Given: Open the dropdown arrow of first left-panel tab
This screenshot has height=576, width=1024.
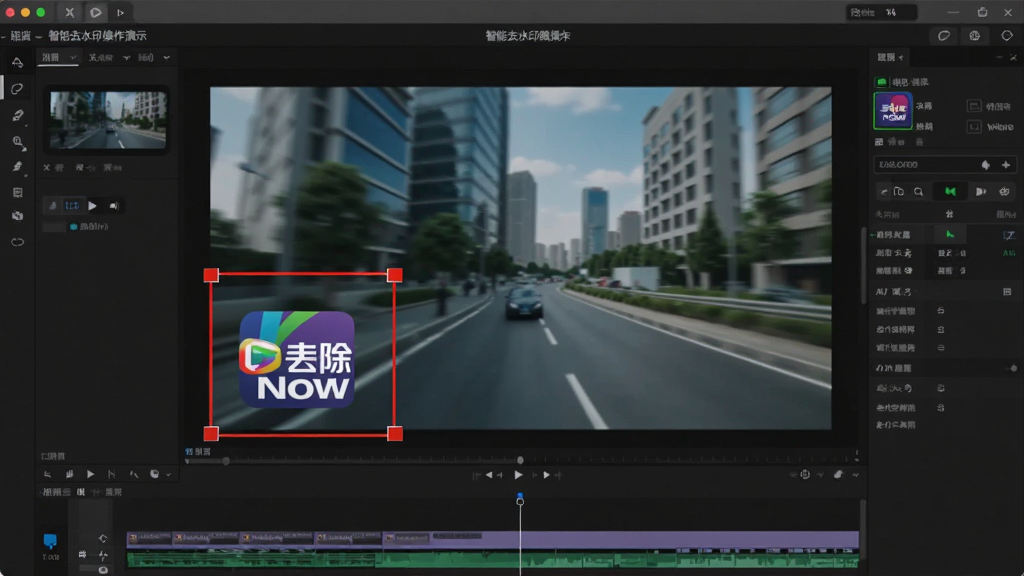Looking at the screenshot, I should point(73,57).
